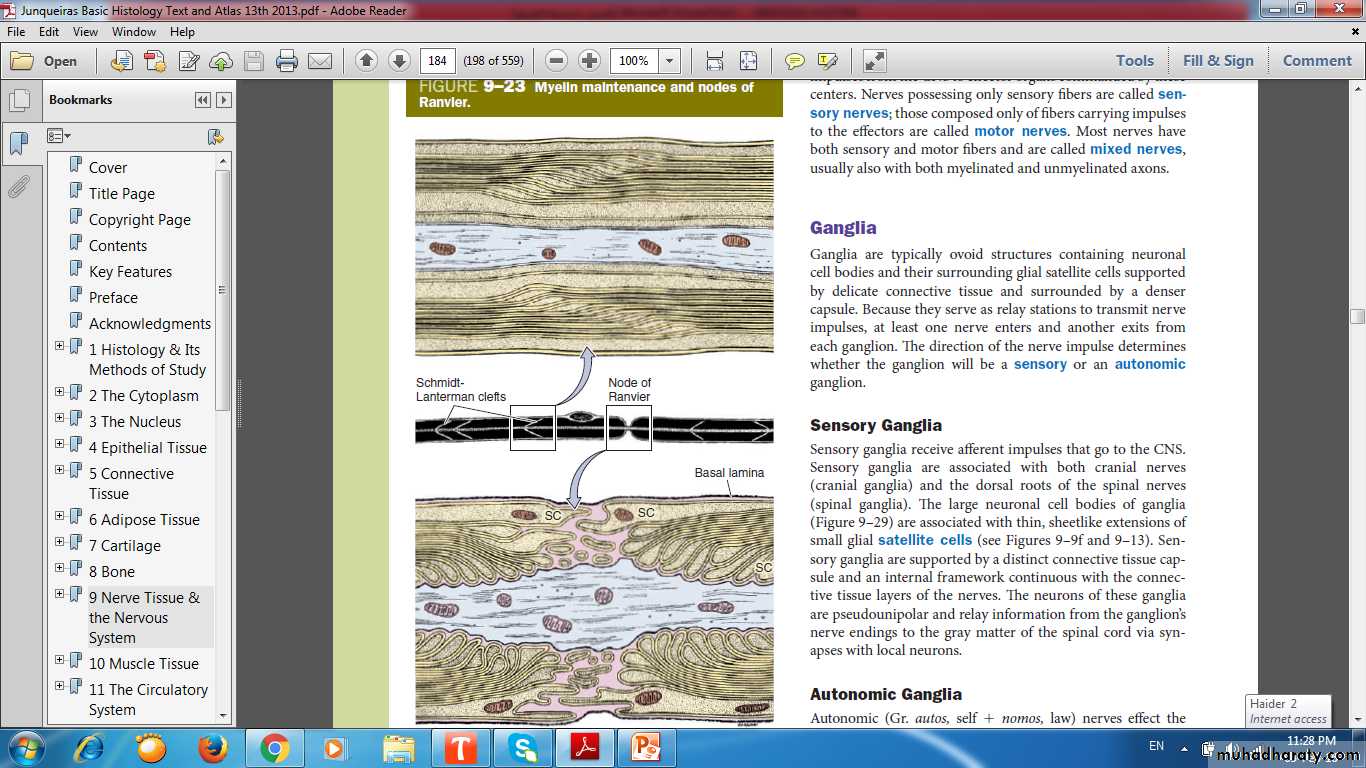
Task: Go to previous page with up arrow
Action: 366,61
